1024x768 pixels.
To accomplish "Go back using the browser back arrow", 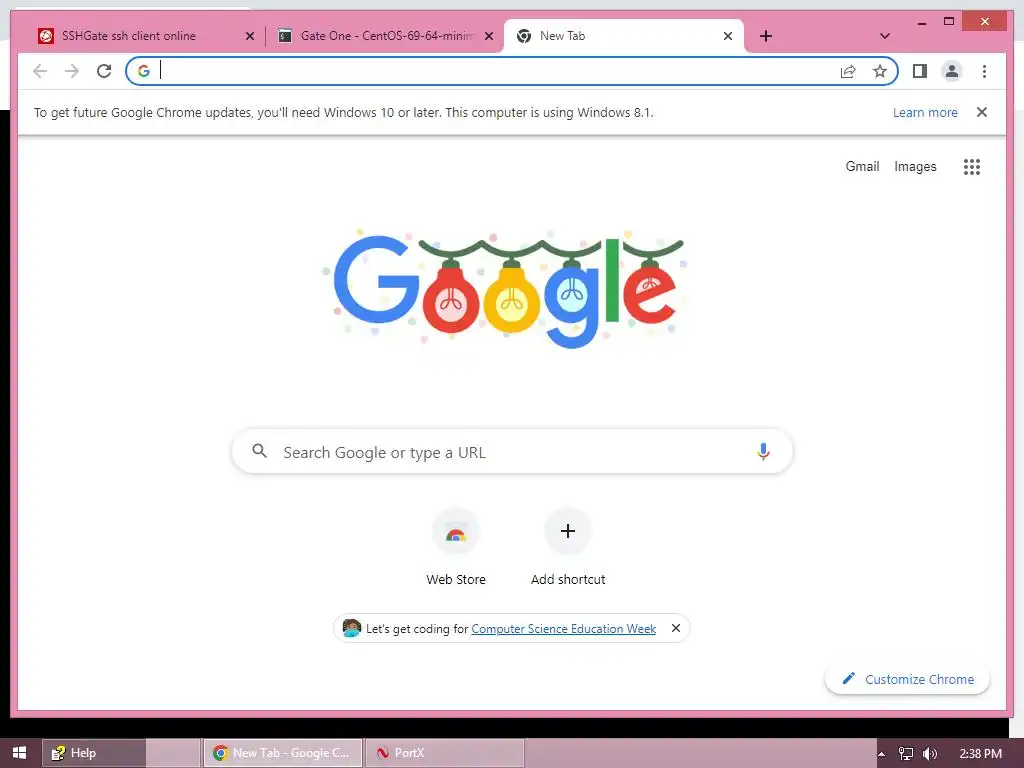I will [40, 71].
